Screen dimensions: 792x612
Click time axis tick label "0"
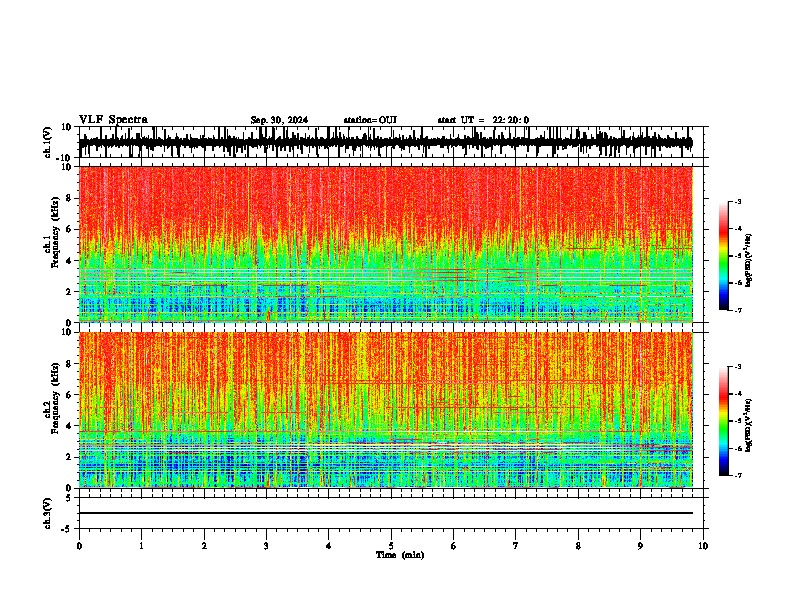[x=79, y=546]
